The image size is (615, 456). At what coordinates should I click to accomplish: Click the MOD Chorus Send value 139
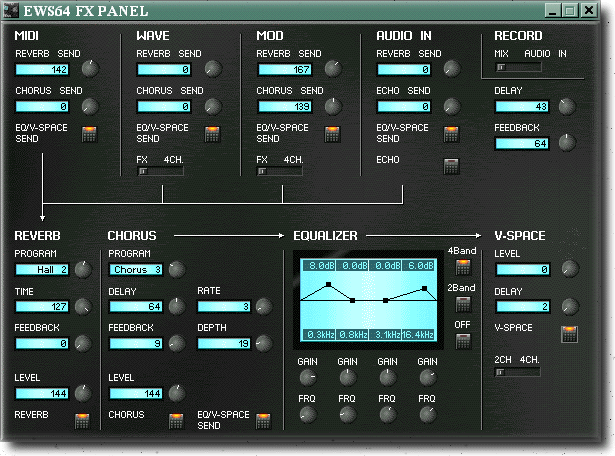coord(285,107)
